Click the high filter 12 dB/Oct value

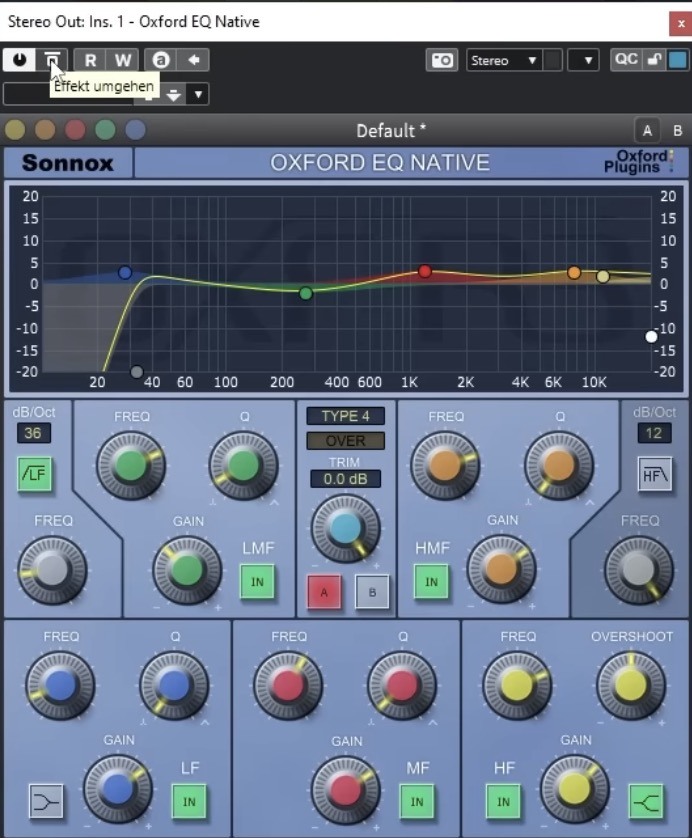[654, 433]
